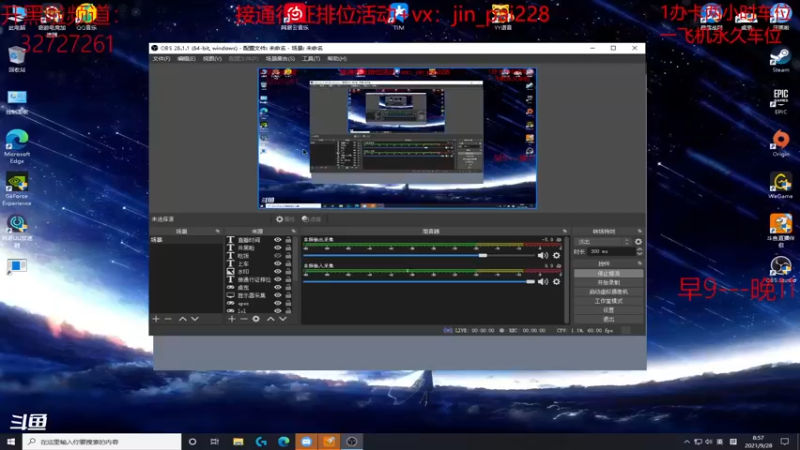Viewport: 800px width, 450px height.
Task: Show the hidden third text source
Action: [278, 256]
